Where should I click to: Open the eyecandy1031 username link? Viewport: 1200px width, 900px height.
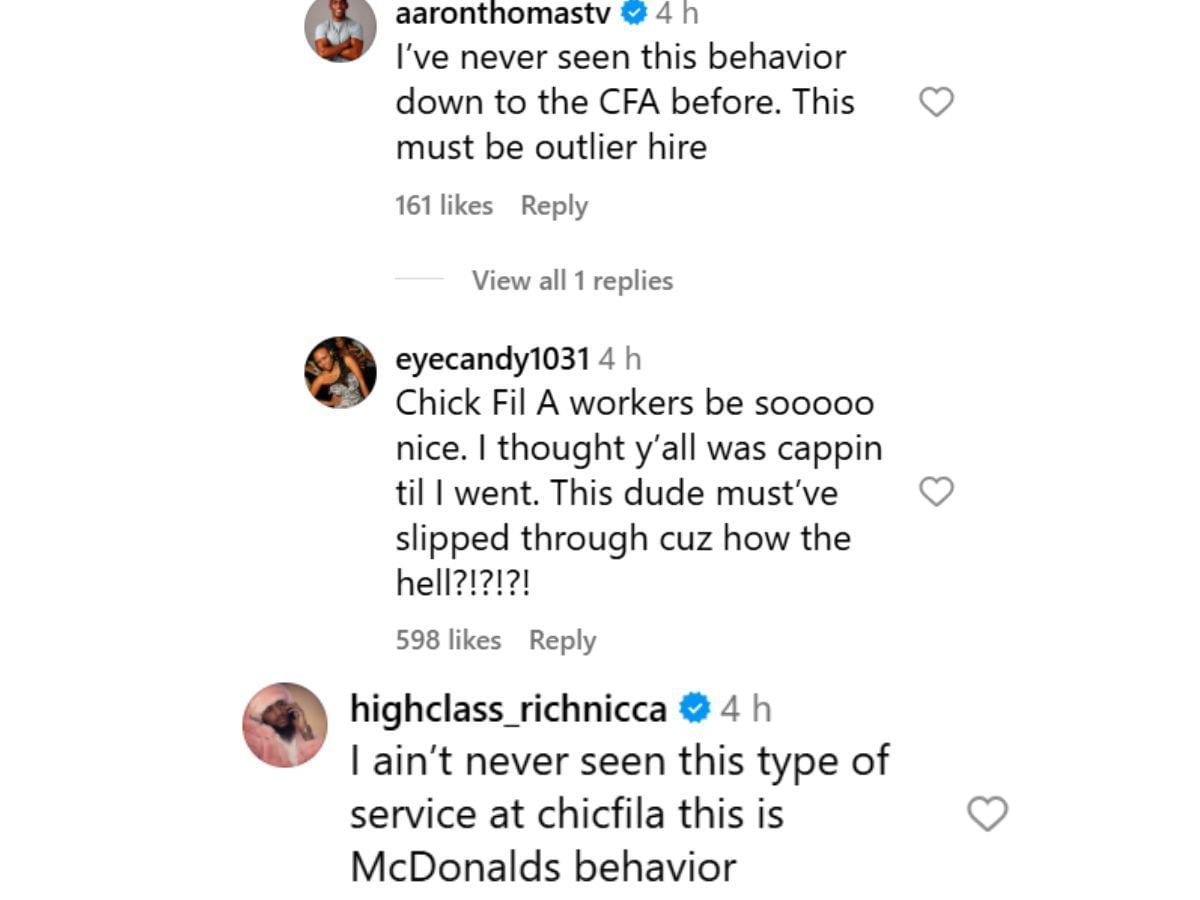(x=492, y=358)
